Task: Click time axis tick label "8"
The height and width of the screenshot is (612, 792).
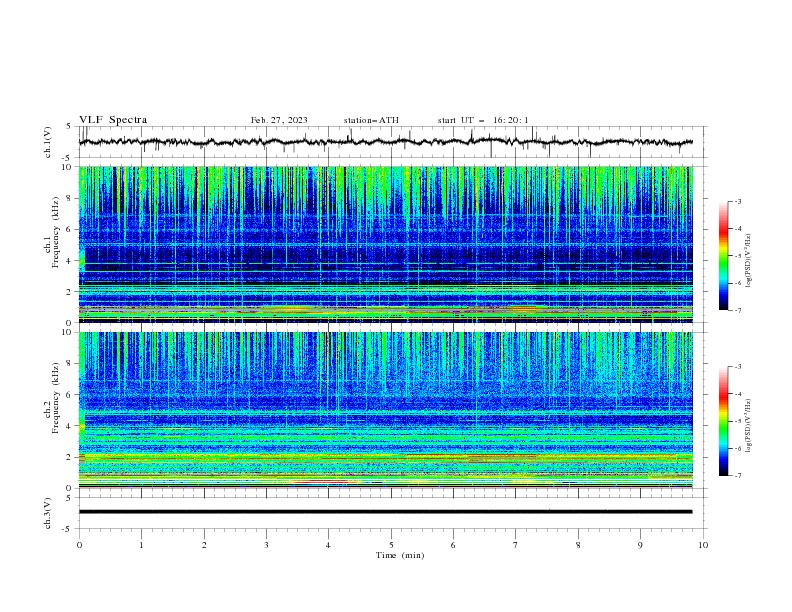Action: 578,545
